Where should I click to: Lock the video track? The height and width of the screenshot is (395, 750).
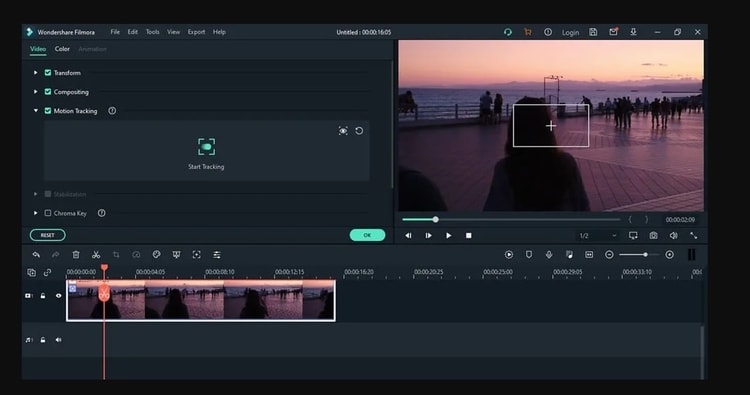click(x=43, y=296)
